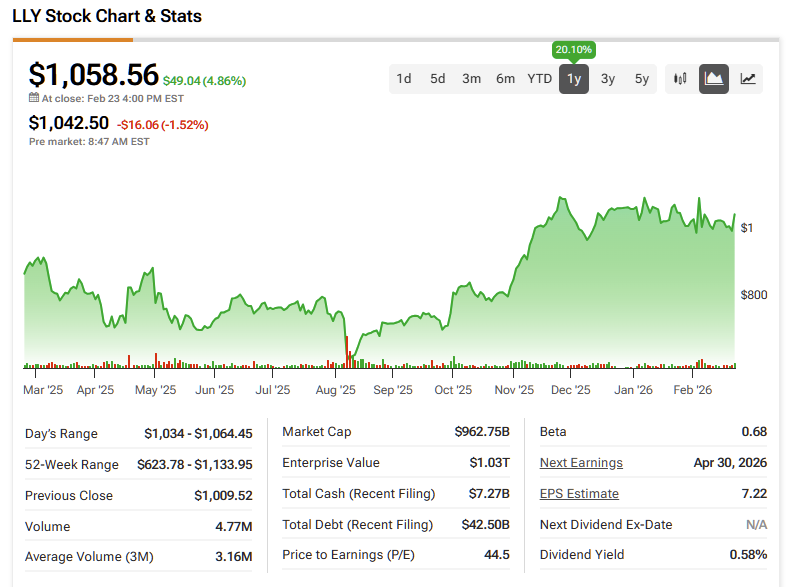Click the Aug '25 axis label
The height and width of the screenshot is (587, 789).
pyautogui.click(x=335, y=390)
